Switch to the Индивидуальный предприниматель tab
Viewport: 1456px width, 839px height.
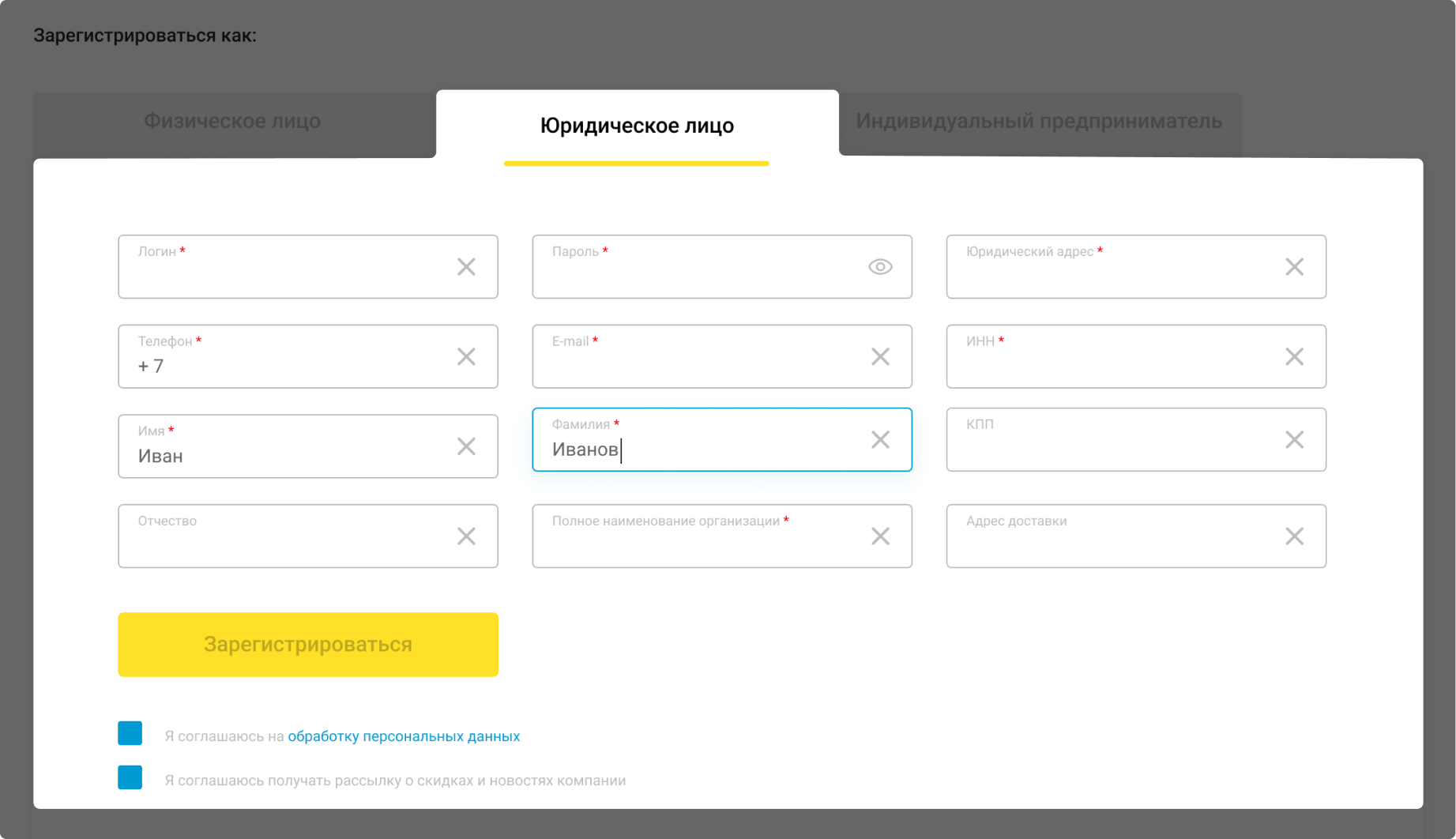(1039, 121)
